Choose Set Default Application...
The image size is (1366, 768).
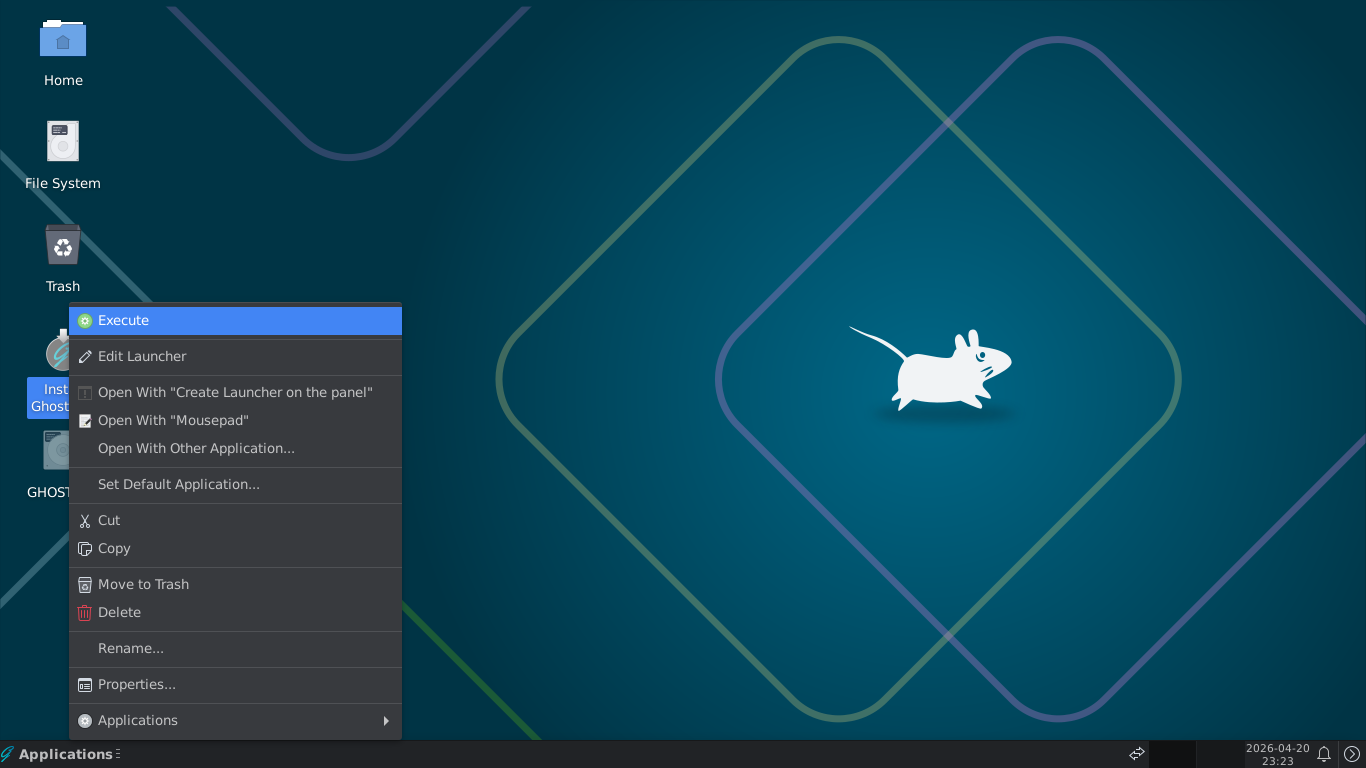pos(235,485)
